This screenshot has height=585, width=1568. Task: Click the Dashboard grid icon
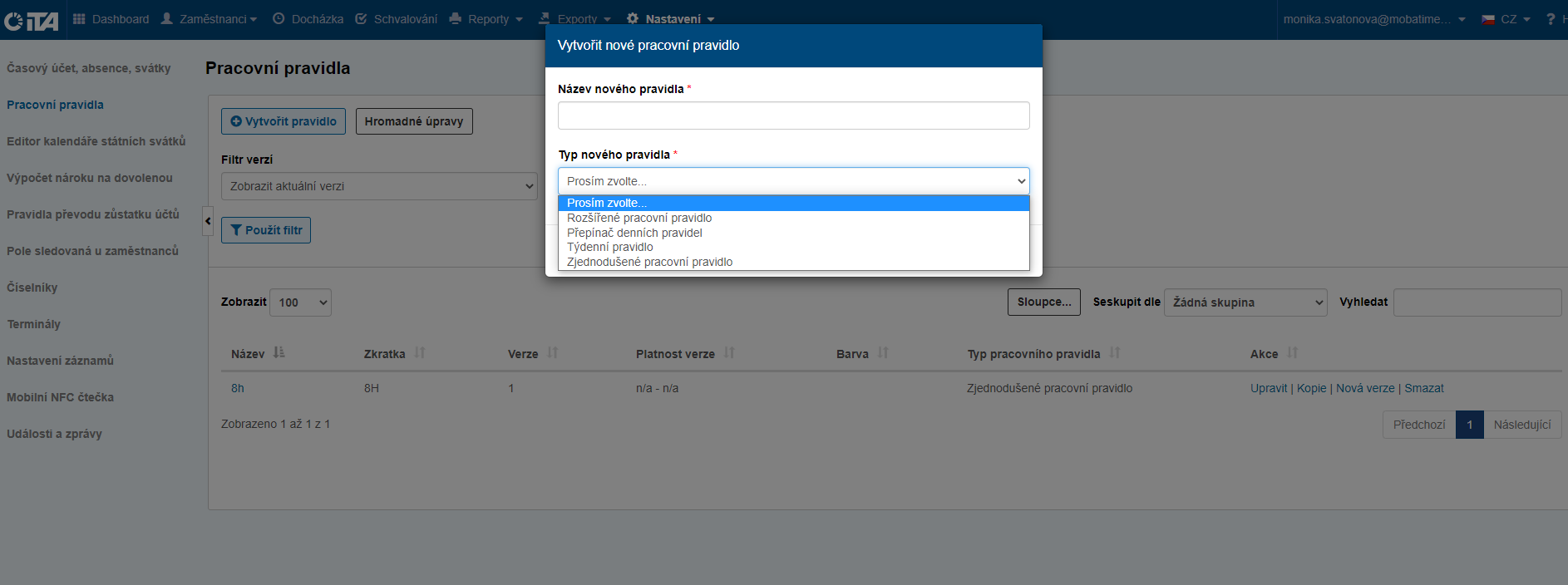(x=79, y=18)
